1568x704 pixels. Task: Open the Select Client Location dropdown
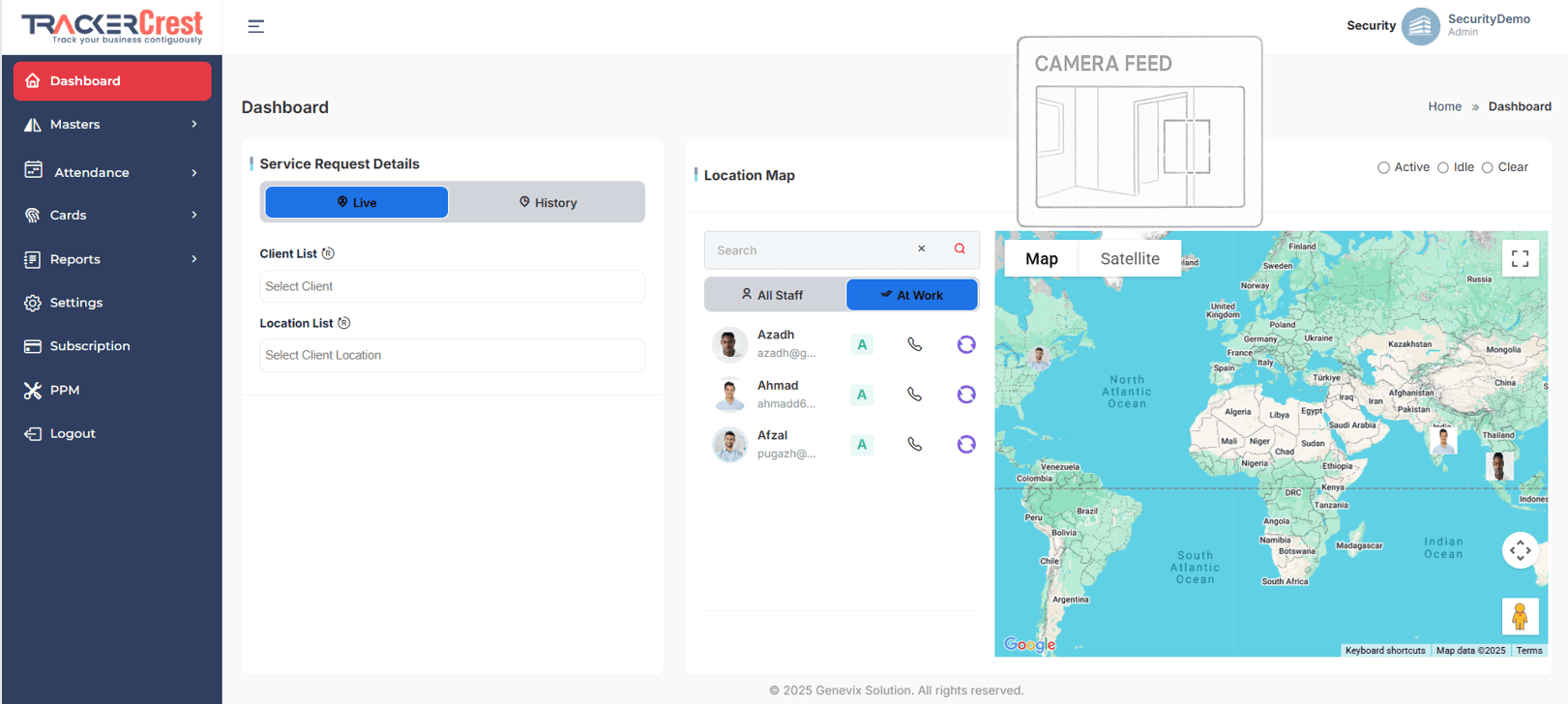452,355
